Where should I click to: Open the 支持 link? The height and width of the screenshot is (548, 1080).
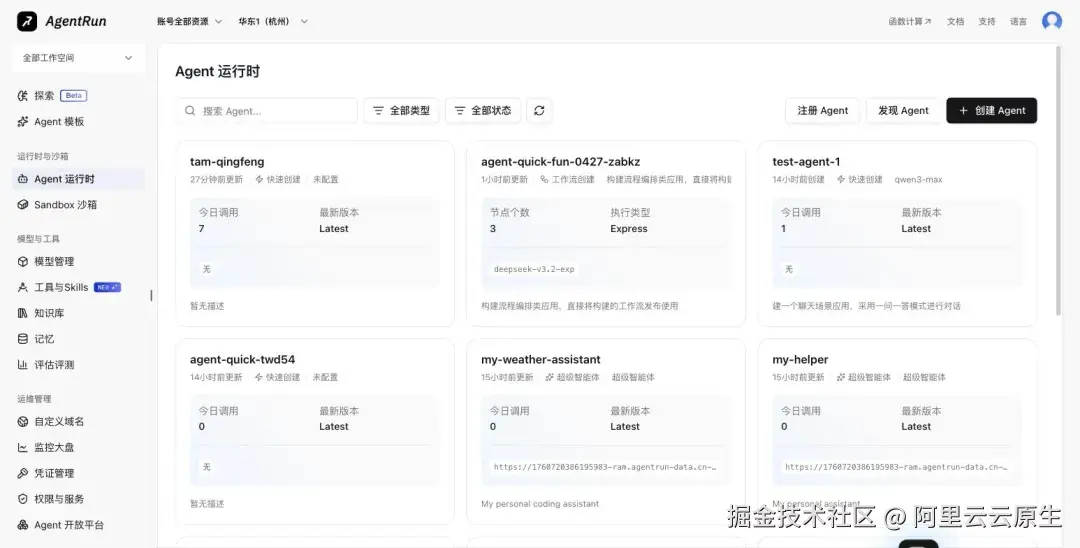[x=987, y=21]
